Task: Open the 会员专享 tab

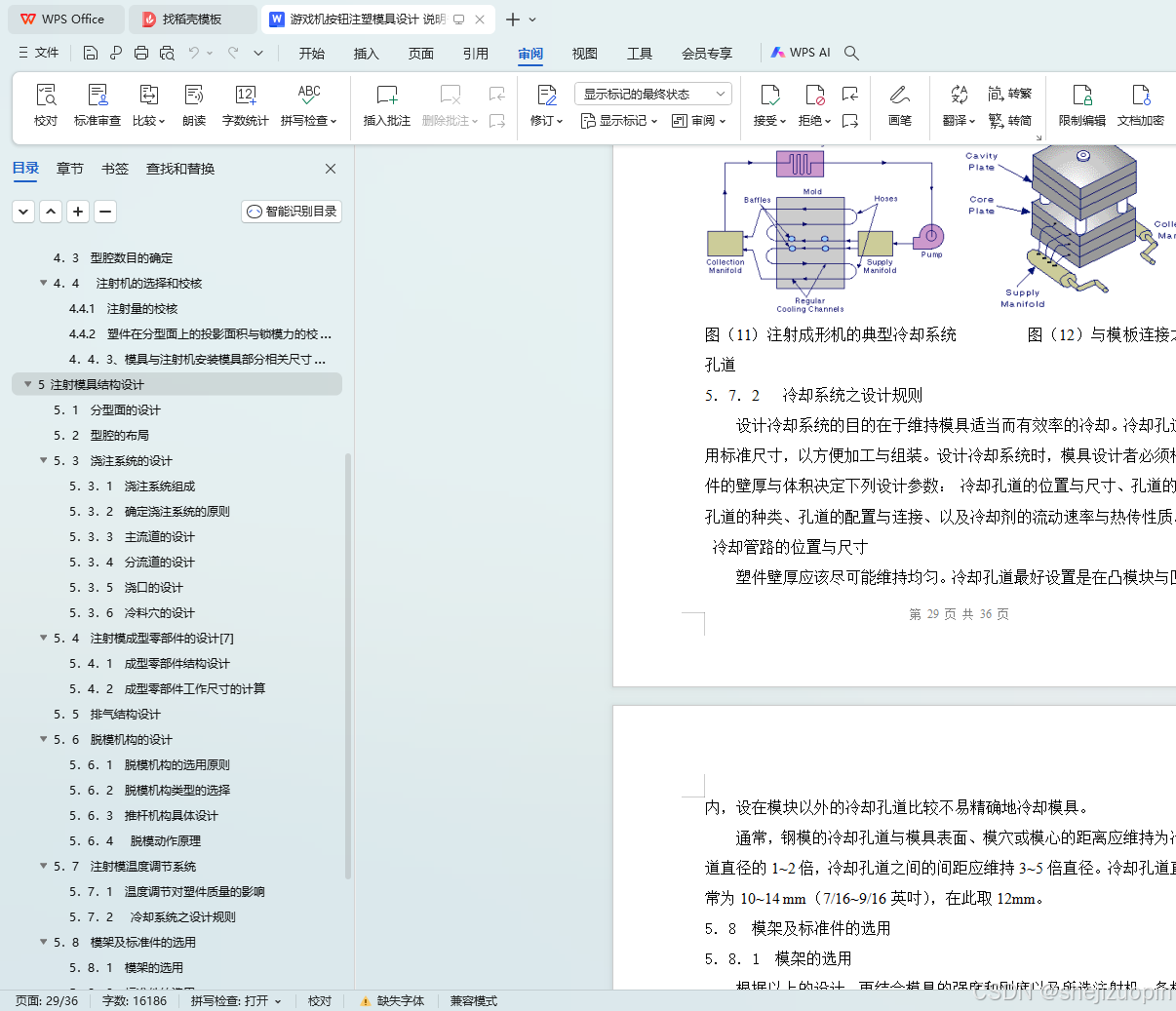Action: point(707,54)
